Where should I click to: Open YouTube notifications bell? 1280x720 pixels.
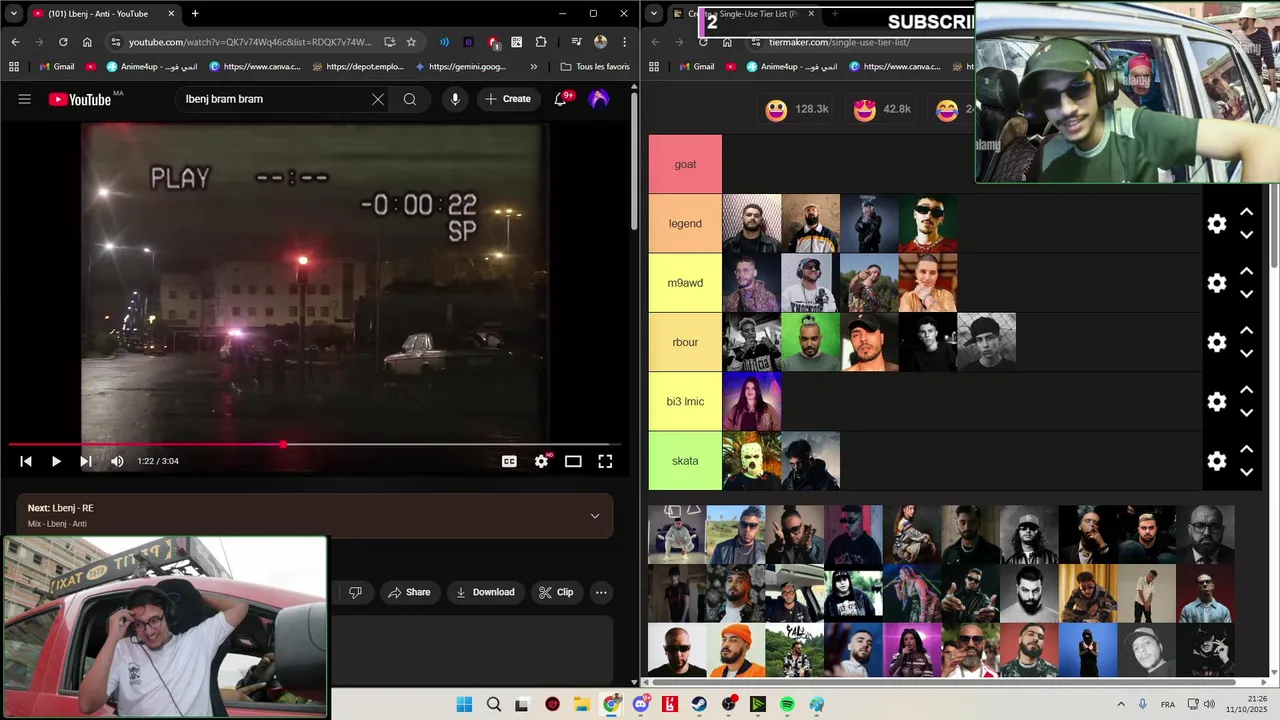point(560,99)
